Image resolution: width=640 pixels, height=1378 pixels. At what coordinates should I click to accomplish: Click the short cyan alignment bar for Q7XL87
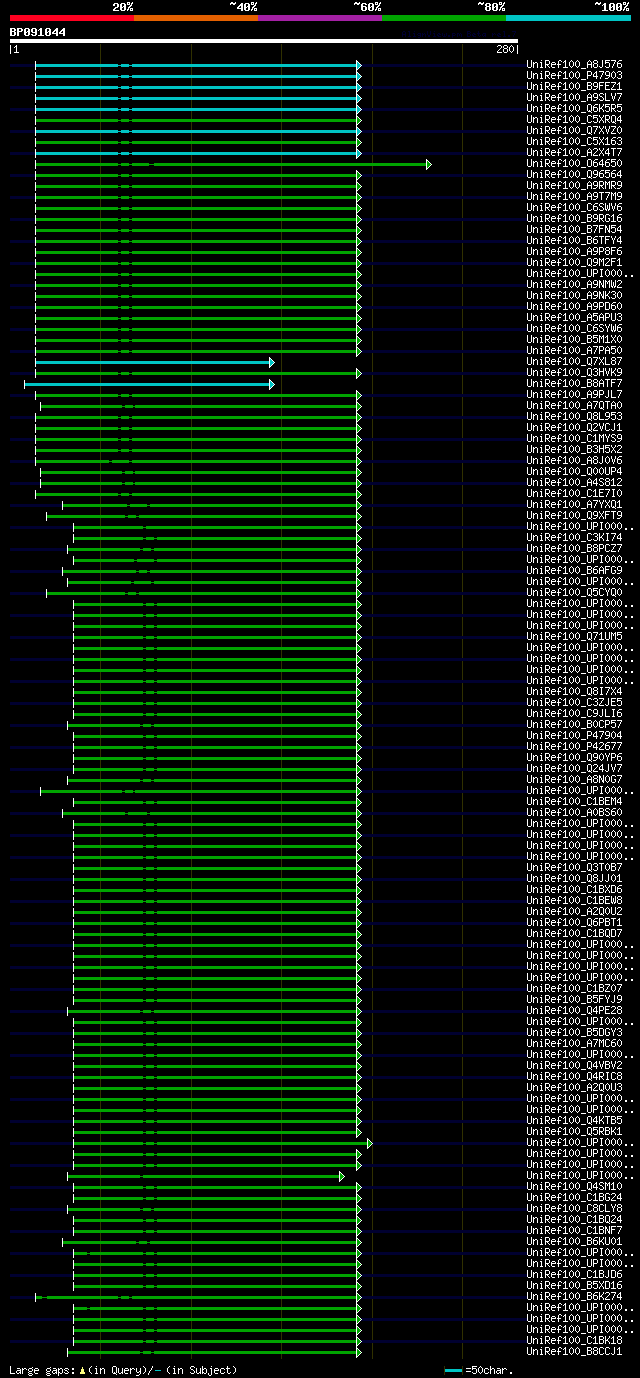[155, 362]
